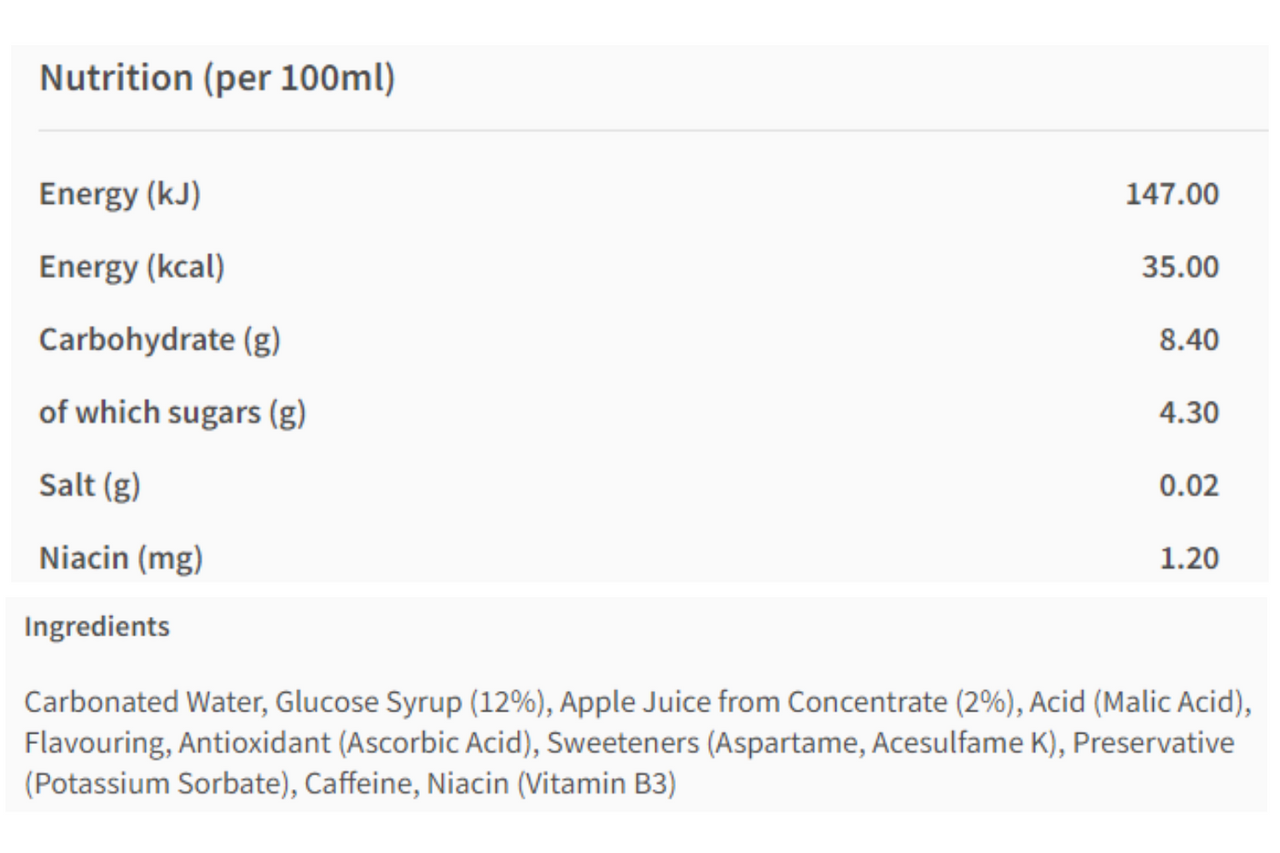
Task: Click "Carbonated Water" in the ingredients
Action: 143,702
